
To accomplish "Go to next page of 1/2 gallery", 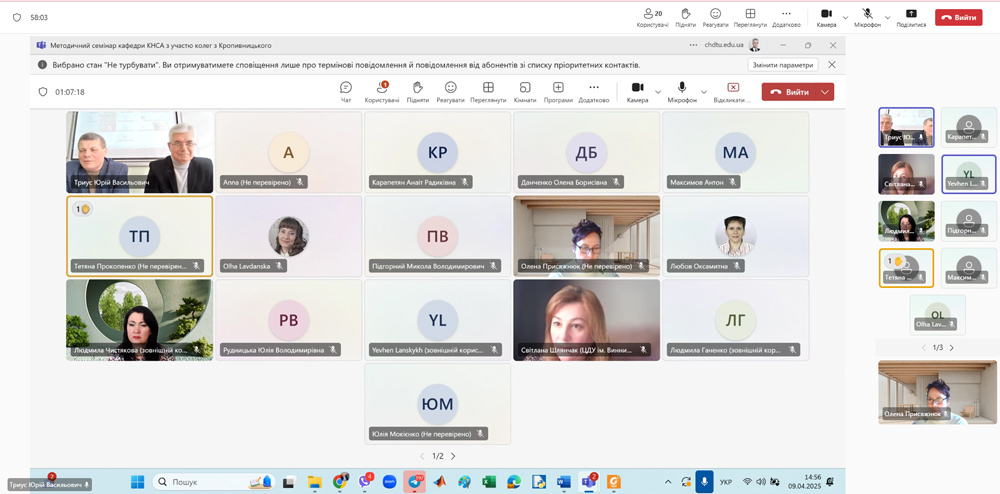I will point(453,456).
